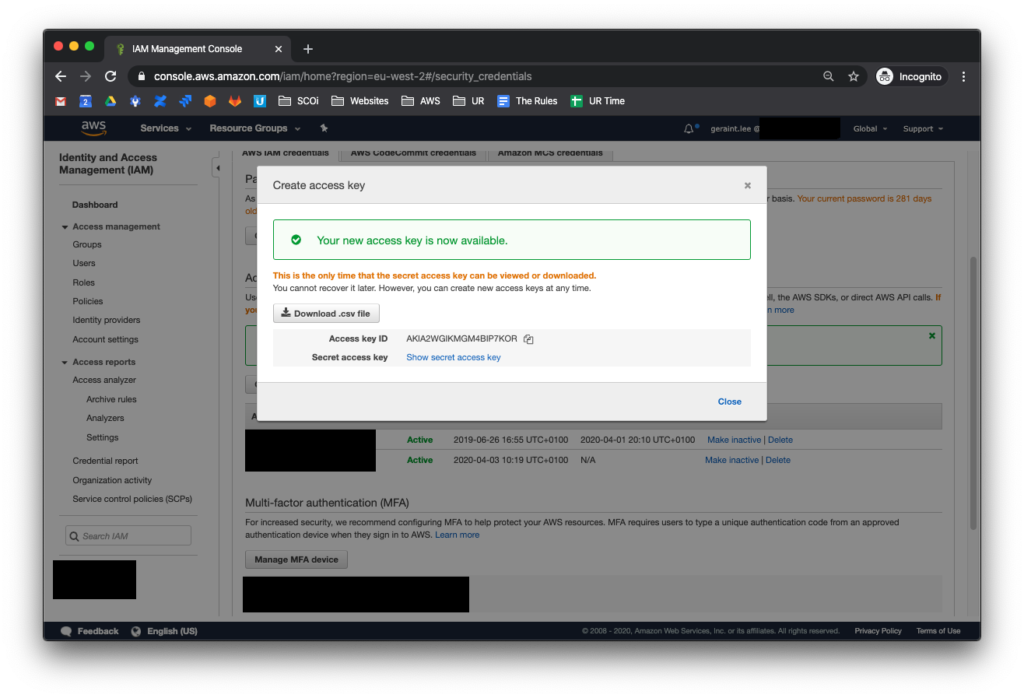This screenshot has width=1024, height=698.
Task: Click the pin shortcuts icon in AWS navbar
Action: 324,128
